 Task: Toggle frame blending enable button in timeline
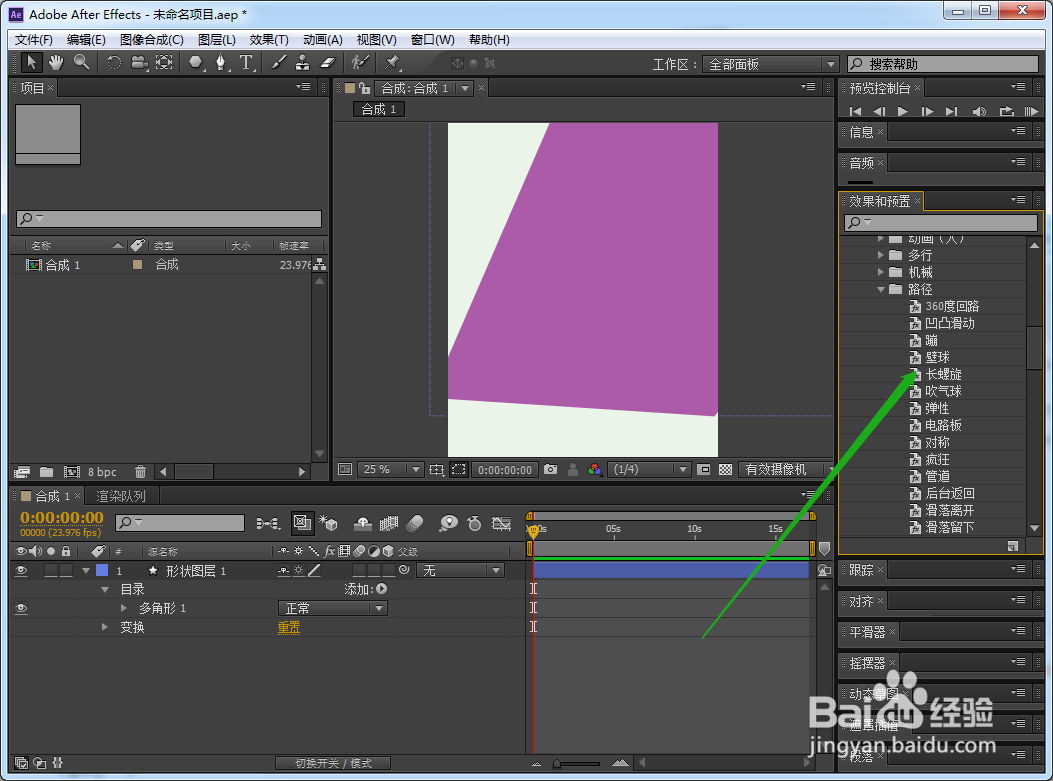[389, 523]
